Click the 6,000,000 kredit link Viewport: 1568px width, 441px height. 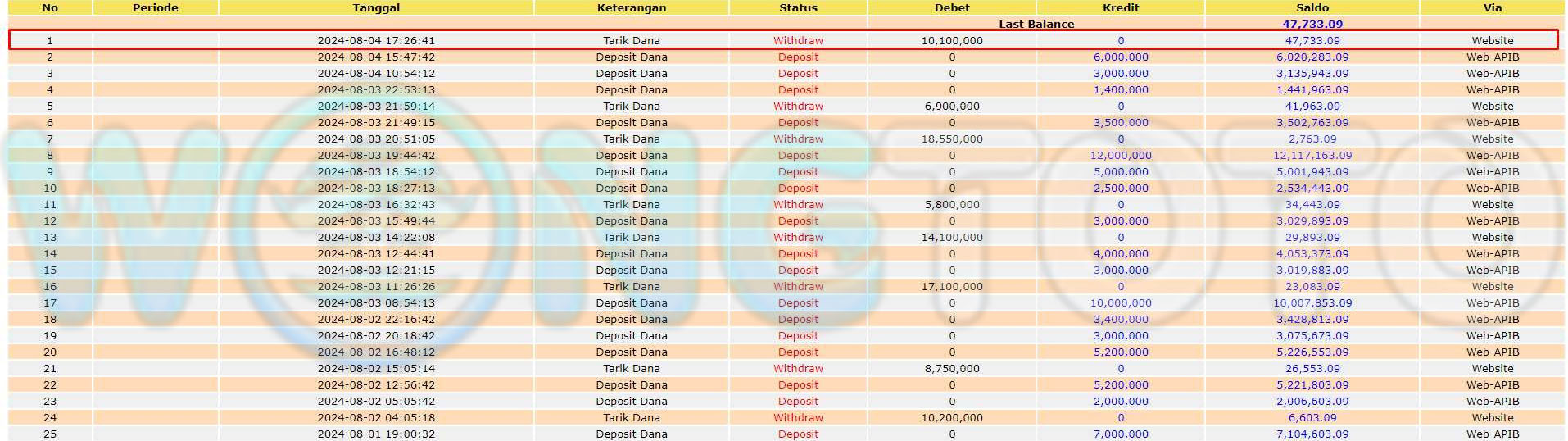tap(1121, 57)
